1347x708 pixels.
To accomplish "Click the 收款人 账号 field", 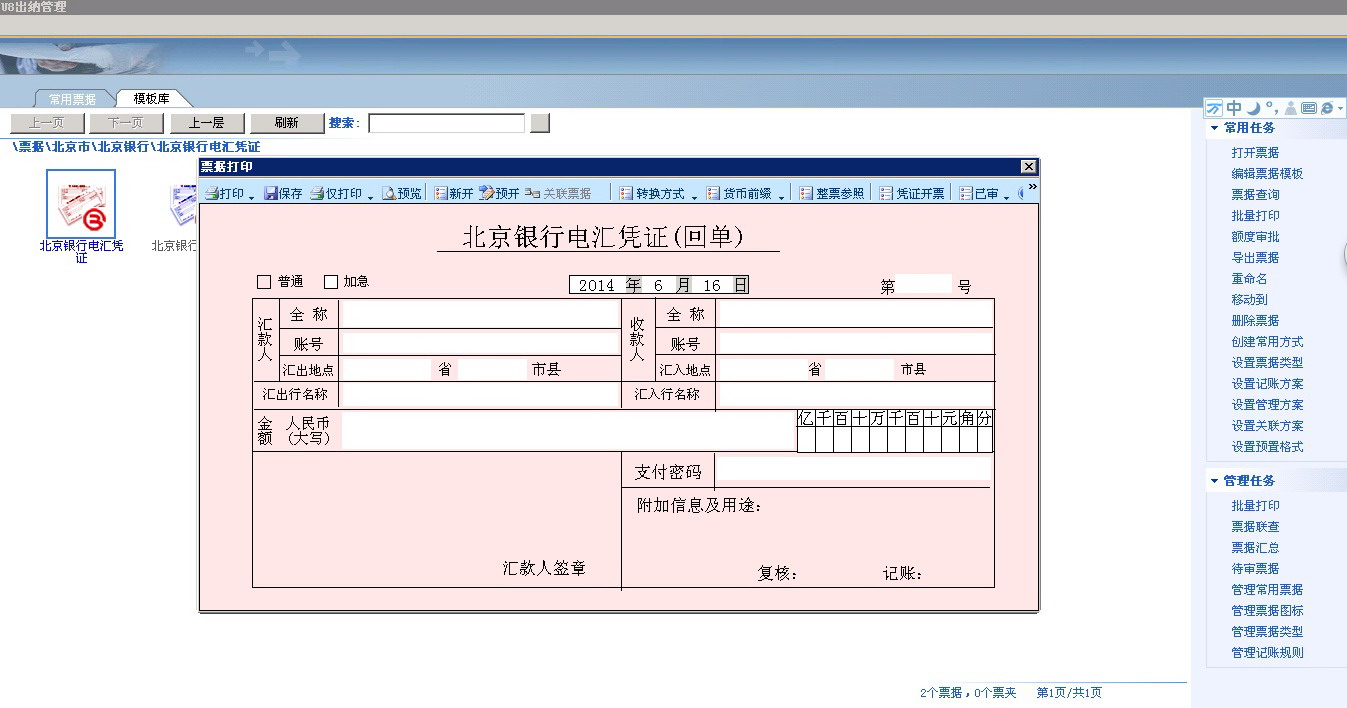I will pos(854,343).
